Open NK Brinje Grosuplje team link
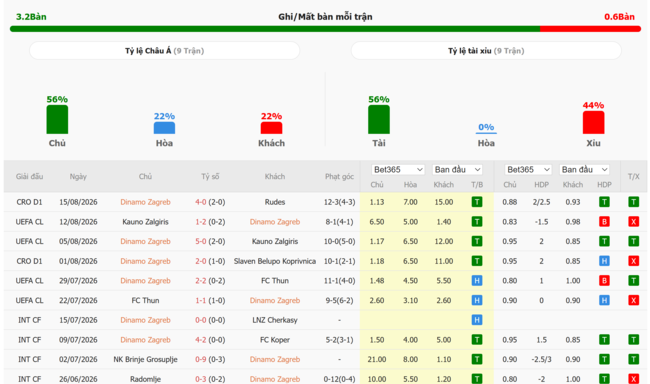The image size is (650, 384). point(146,359)
